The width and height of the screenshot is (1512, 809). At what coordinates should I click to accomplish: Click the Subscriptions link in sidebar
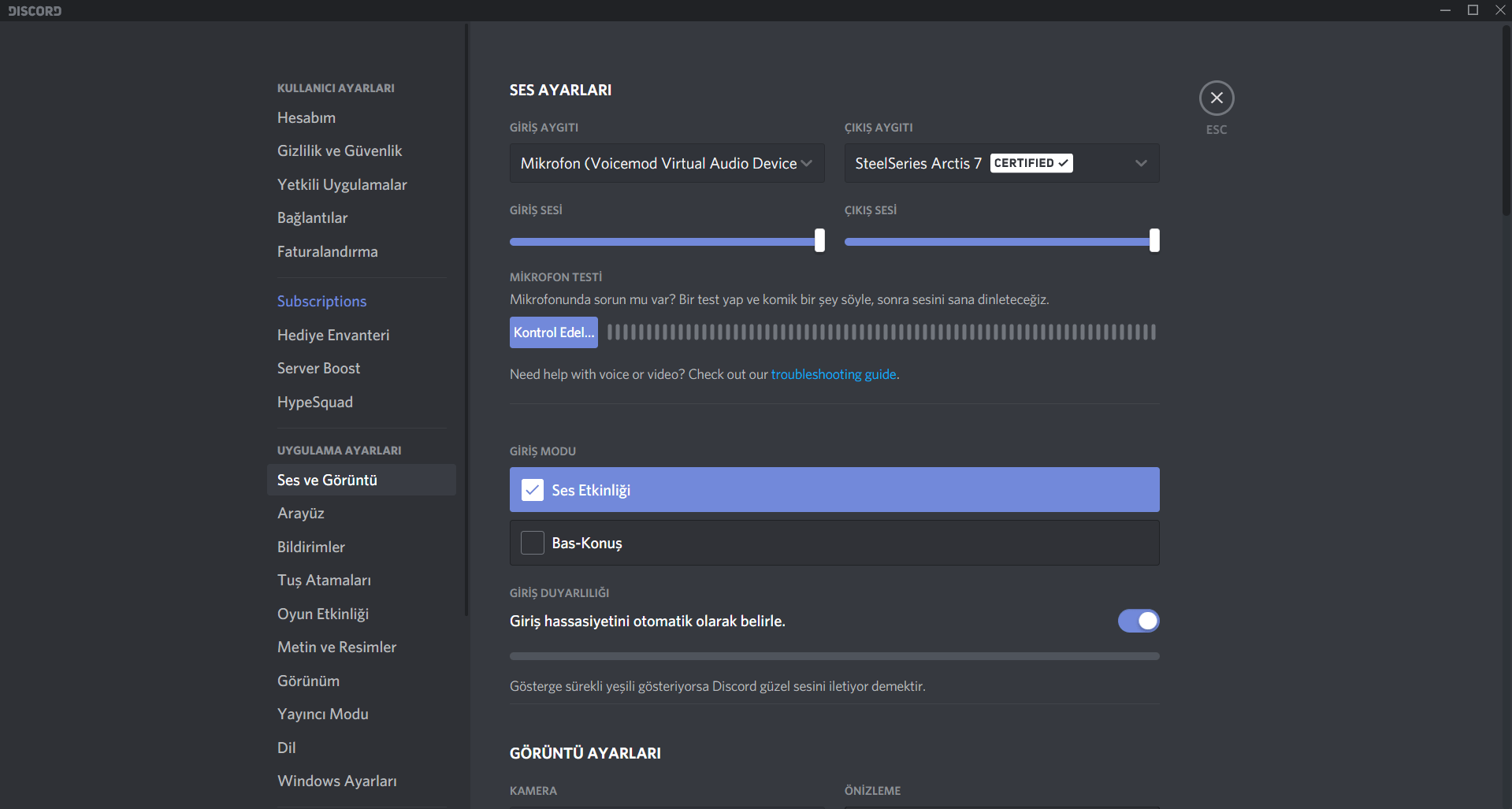pyautogui.click(x=321, y=301)
